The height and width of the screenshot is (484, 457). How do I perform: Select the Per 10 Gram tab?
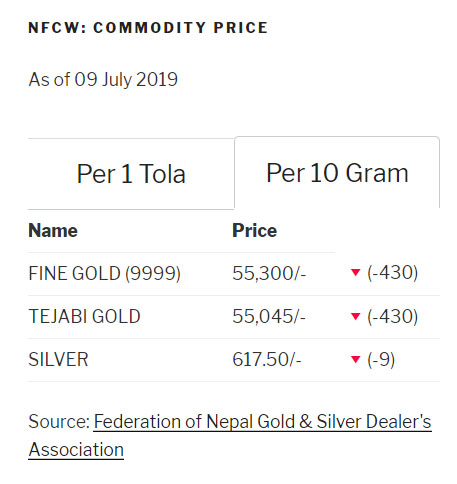tap(337, 173)
